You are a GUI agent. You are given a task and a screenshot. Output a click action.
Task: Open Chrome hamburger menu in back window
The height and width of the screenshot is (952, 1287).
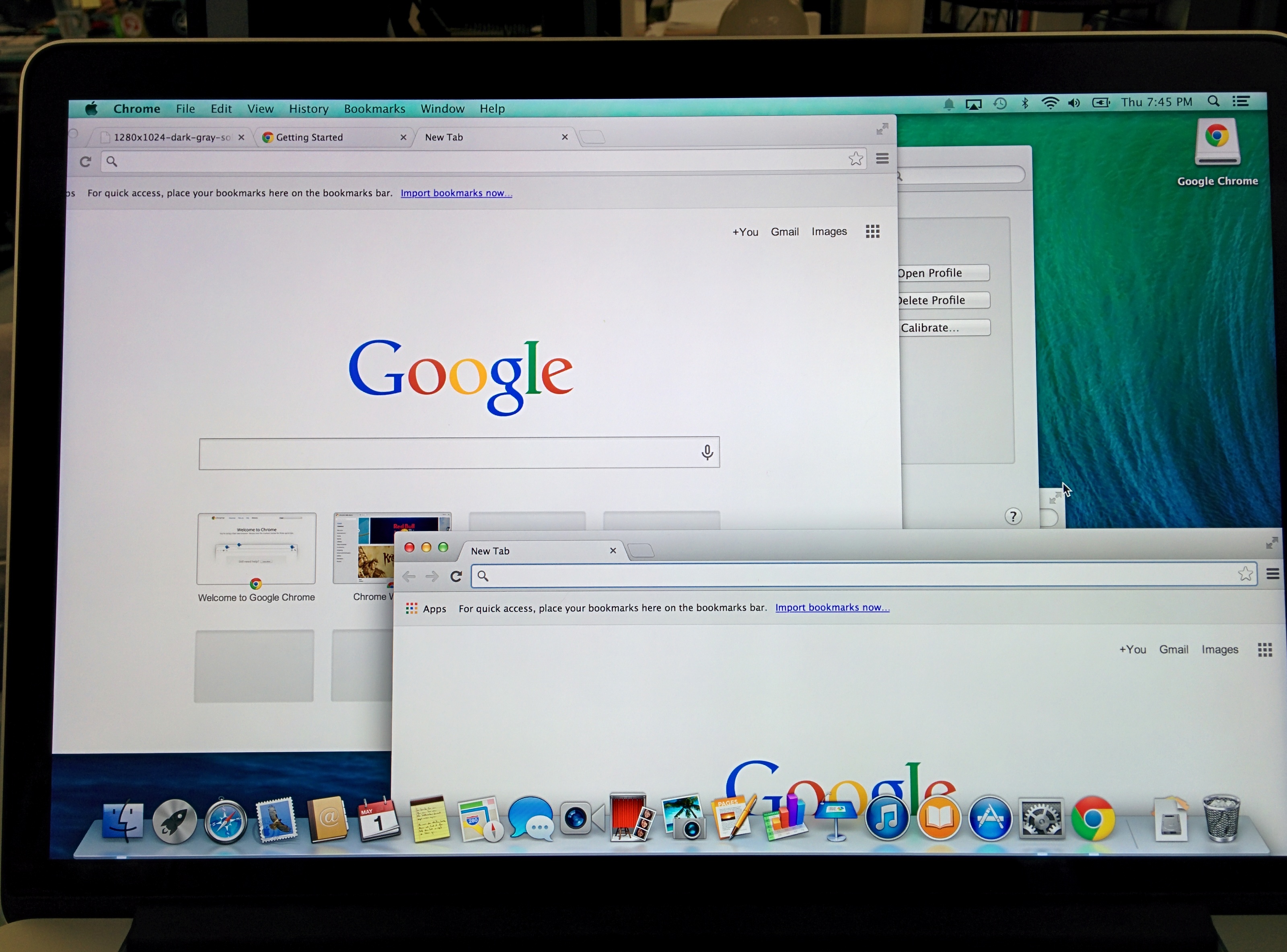coord(882,158)
